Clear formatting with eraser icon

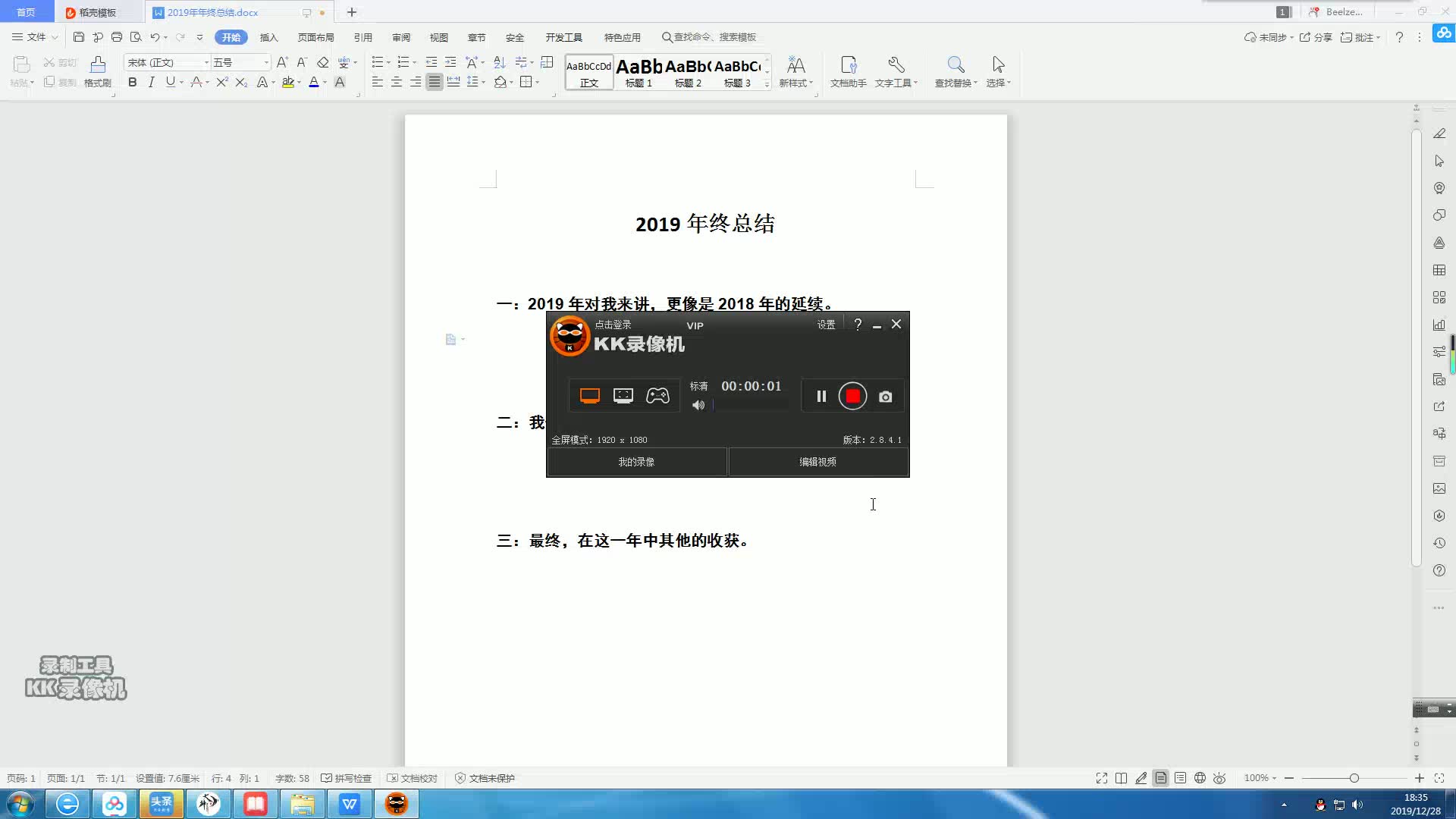point(323,62)
